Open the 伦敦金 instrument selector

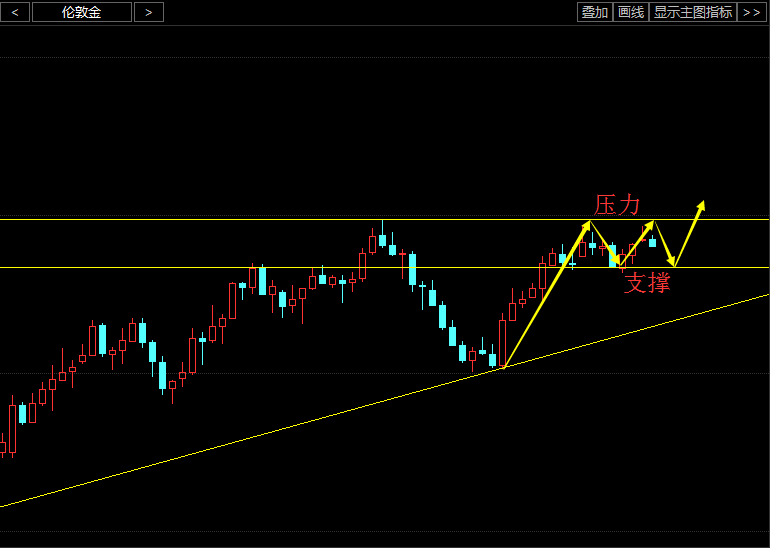coord(82,12)
